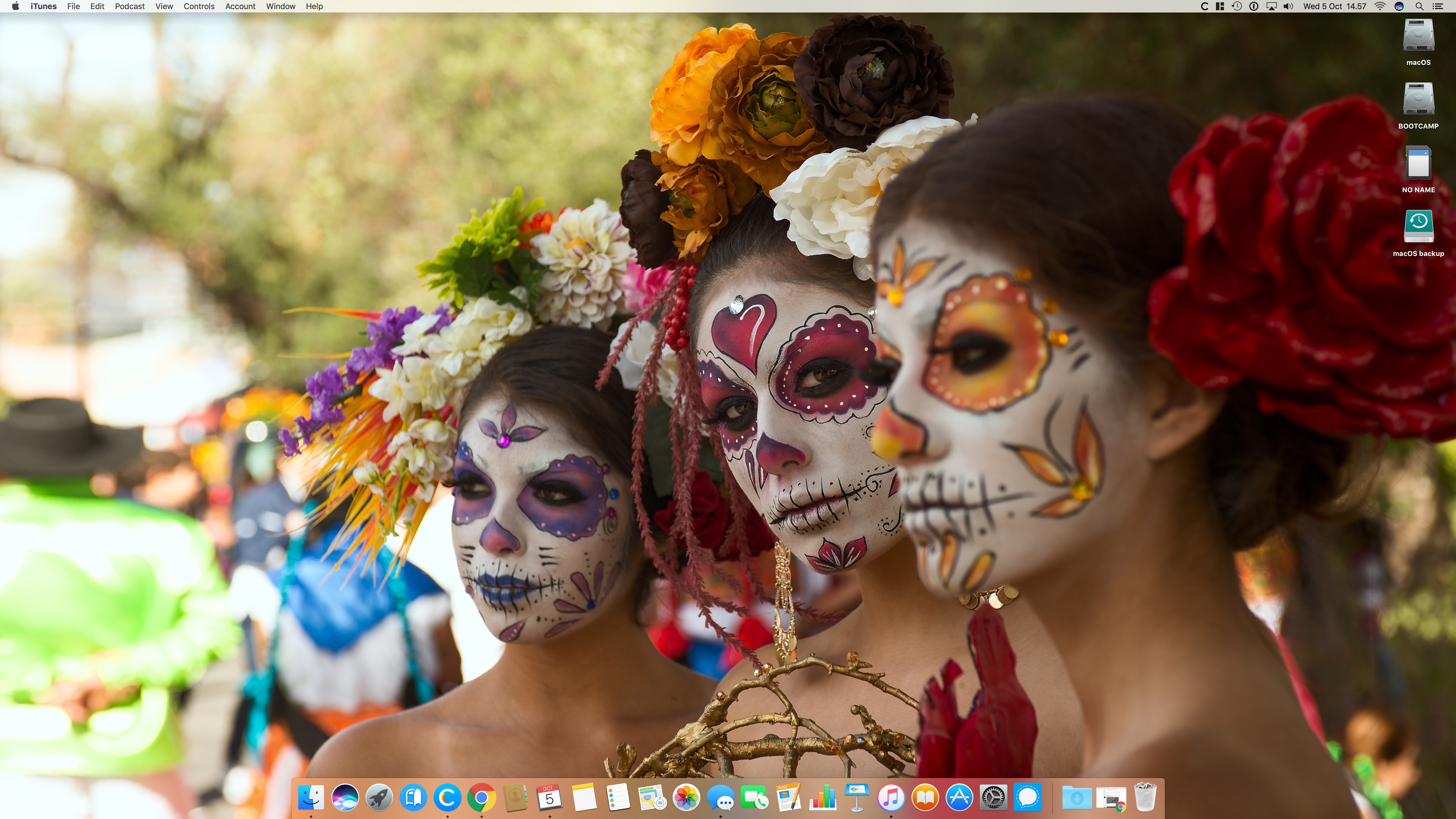Open Keynote from the Dock
The height and width of the screenshot is (819, 1456).
point(857,797)
